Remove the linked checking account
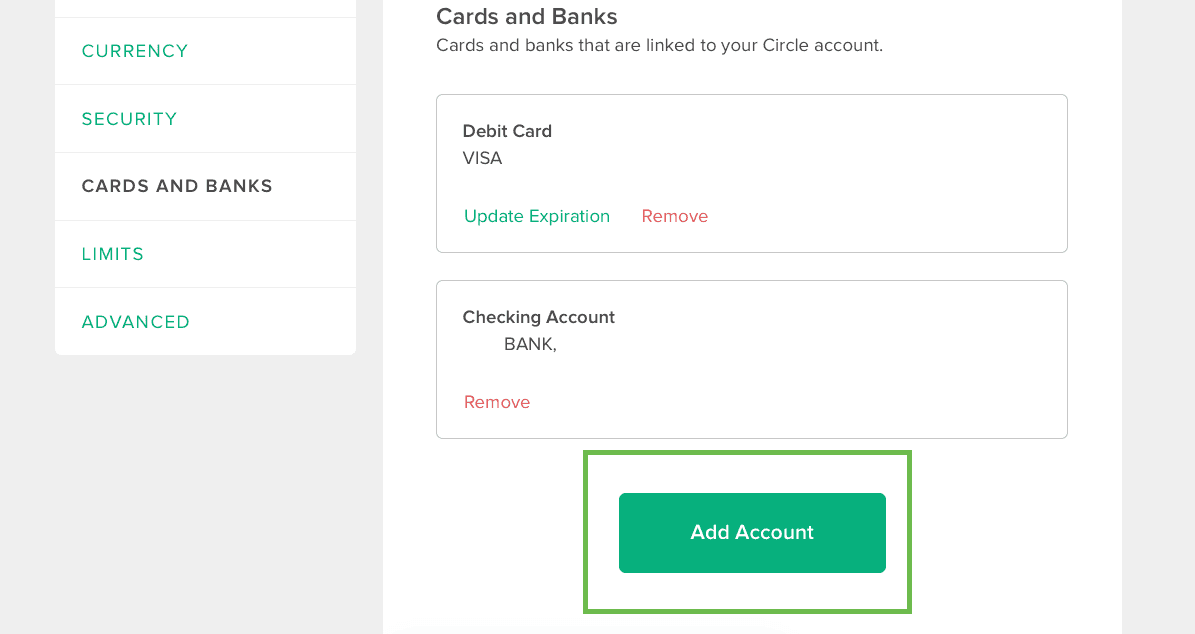This screenshot has width=1195, height=634. (x=497, y=402)
